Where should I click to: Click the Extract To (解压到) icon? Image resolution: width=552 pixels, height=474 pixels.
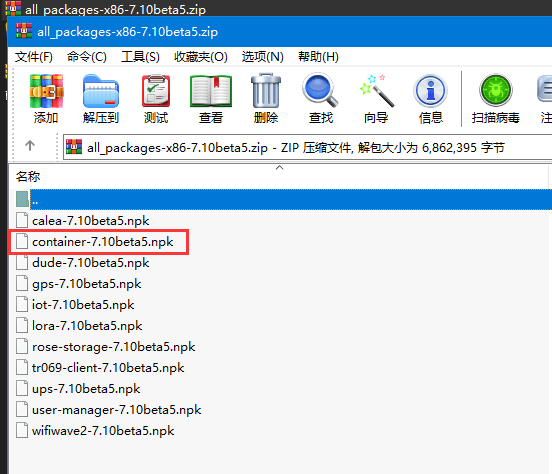click(101, 99)
